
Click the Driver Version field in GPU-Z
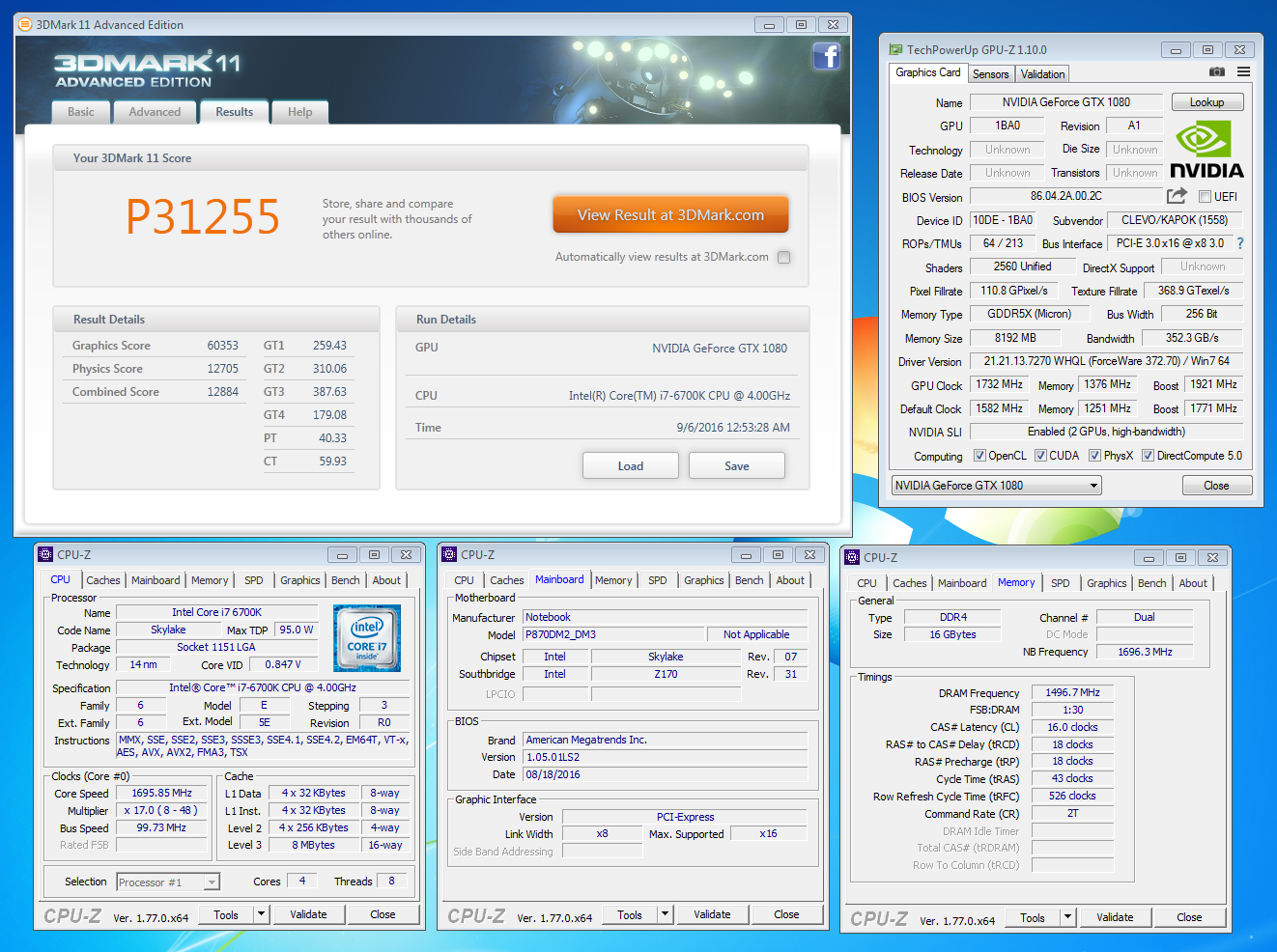(1107, 361)
